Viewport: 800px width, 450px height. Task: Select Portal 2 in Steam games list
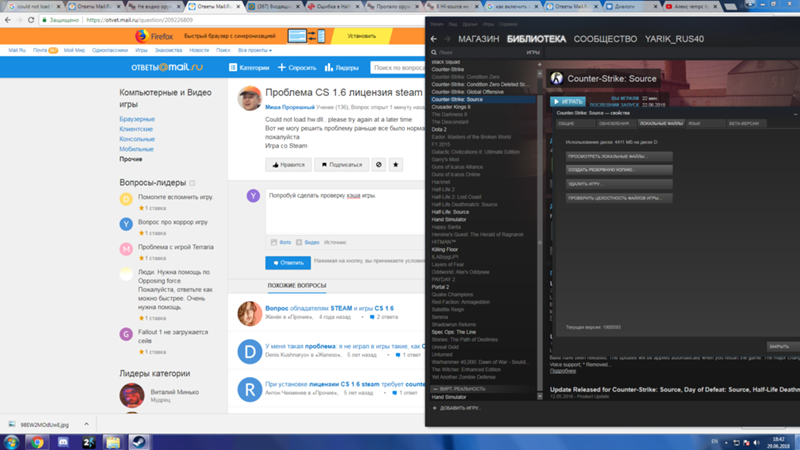pos(440,287)
